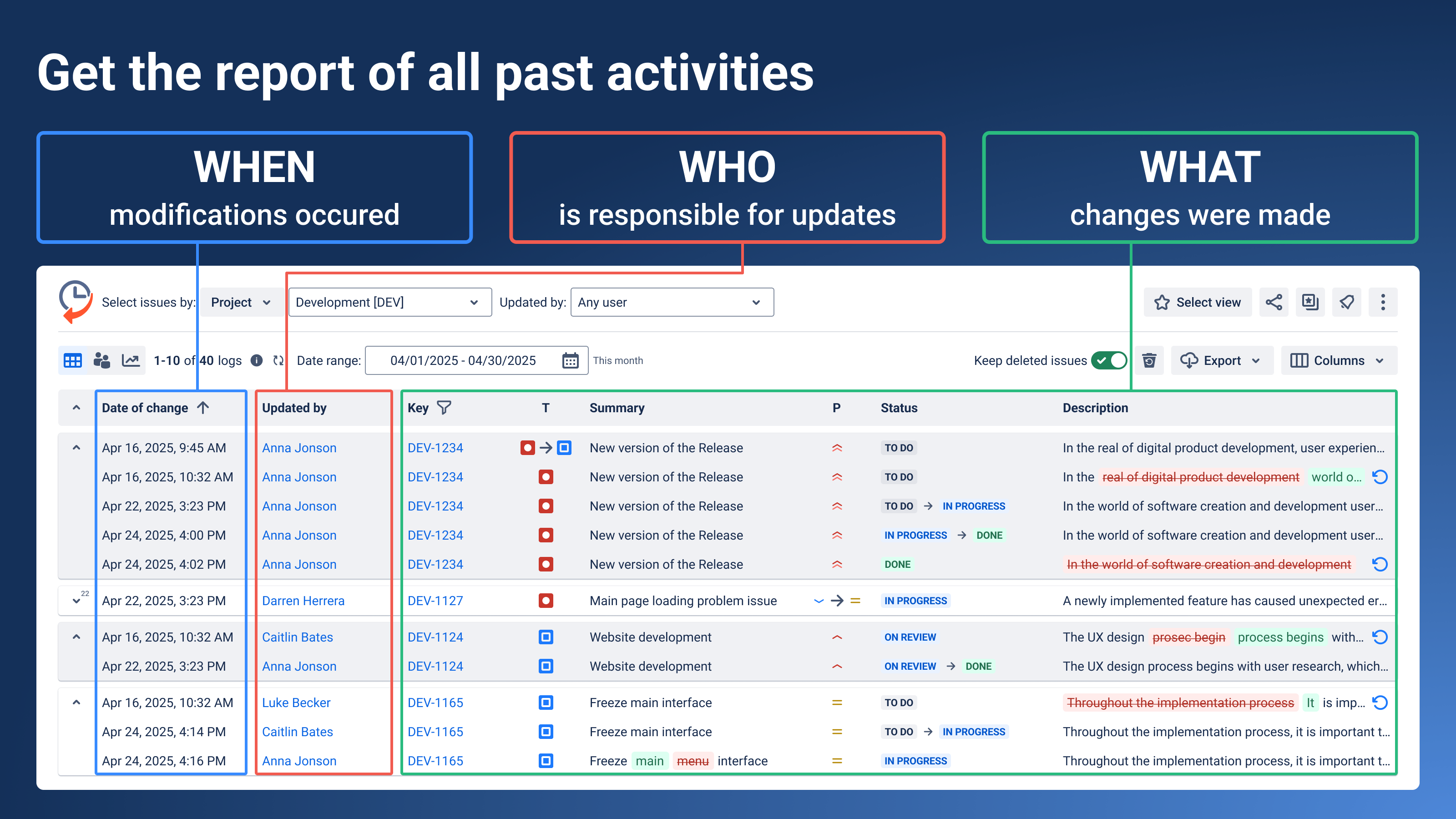
Task: Open the three-dot more options menu
Action: (1383, 302)
